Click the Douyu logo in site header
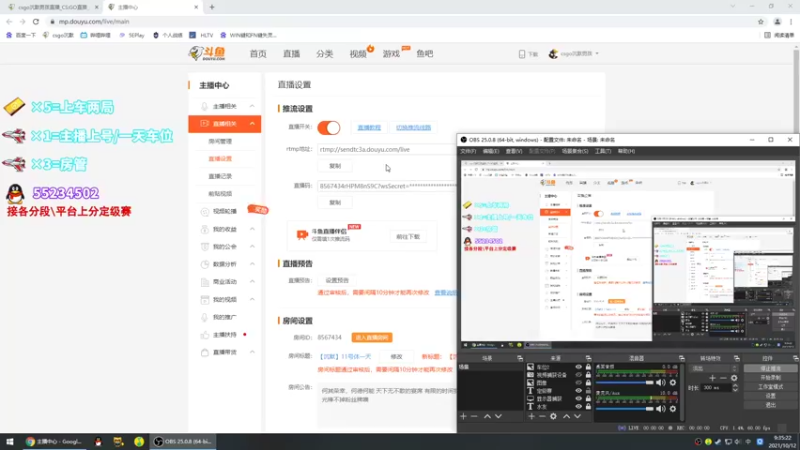Image resolution: width=800 pixels, height=450 pixels. coord(207,53)
